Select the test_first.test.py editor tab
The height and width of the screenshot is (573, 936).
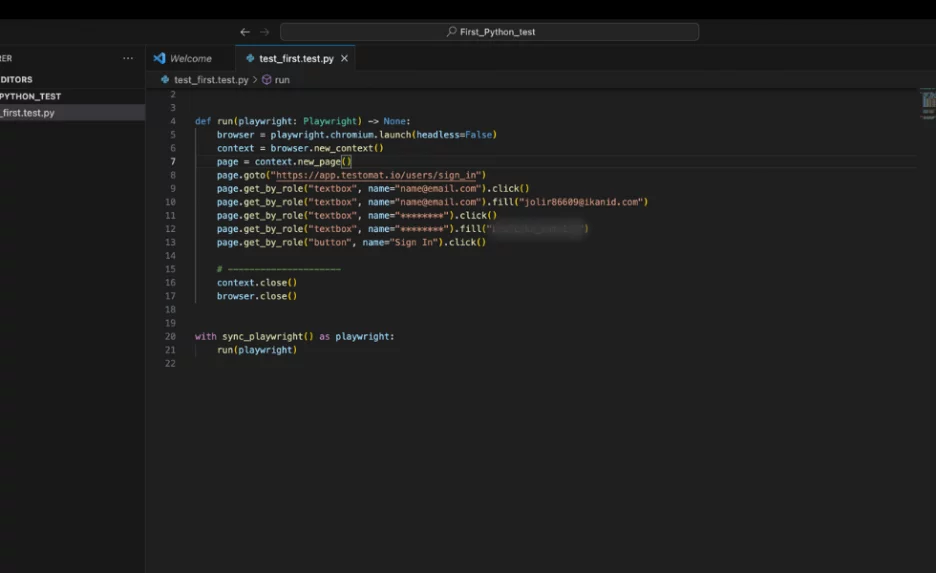pos(295,59)
